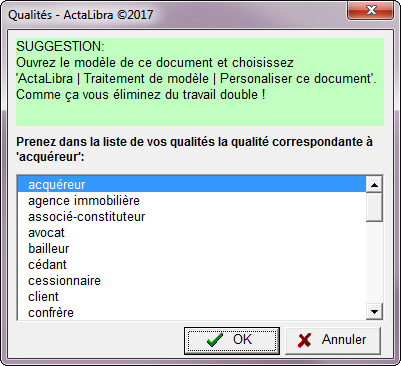Close the Qualités dialog window
Image resolution: width=401 pixels, height=366 pixels.
coord(371,10)
